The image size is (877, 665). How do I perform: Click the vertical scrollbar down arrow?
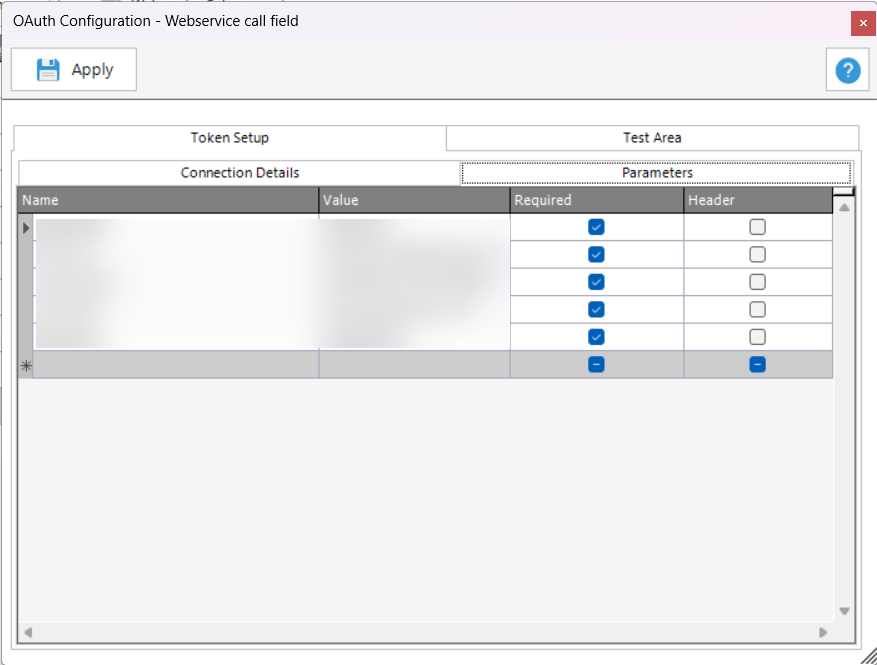click(844, 610)
